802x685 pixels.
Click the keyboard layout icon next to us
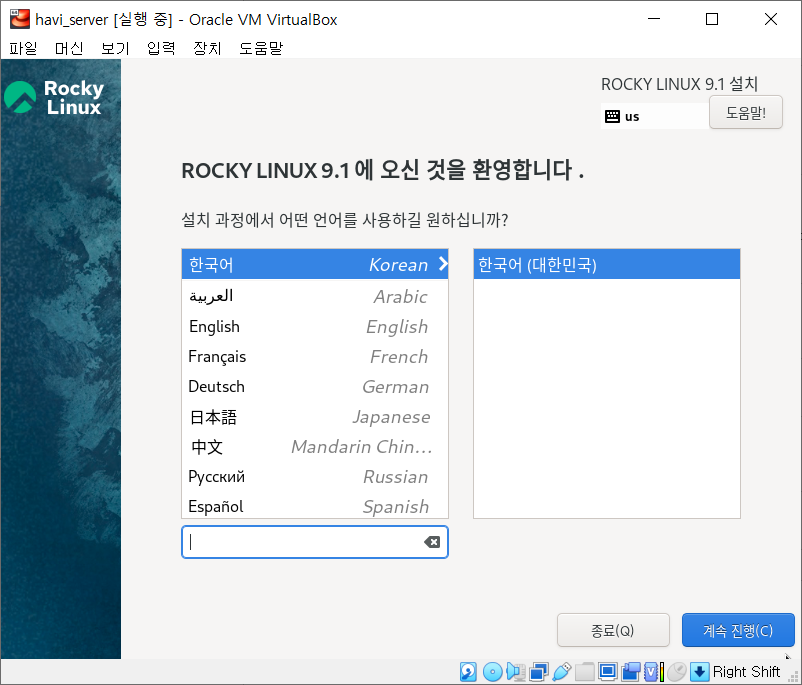612,116
